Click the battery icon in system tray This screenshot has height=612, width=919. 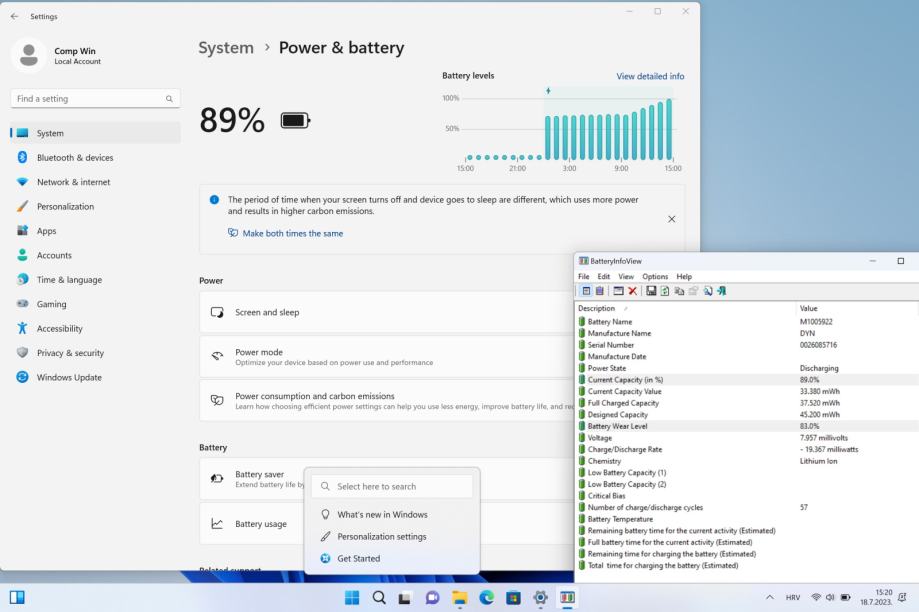click(846, 597)
